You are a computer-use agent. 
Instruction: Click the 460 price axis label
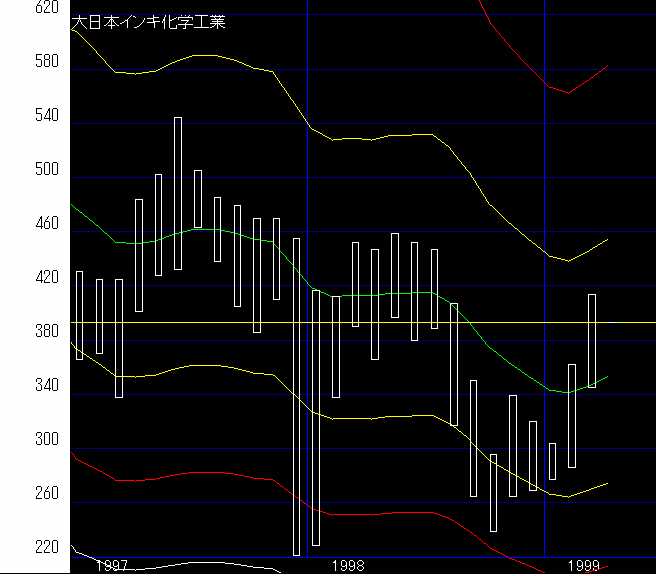pyautogui.click(x=19, y=225)
